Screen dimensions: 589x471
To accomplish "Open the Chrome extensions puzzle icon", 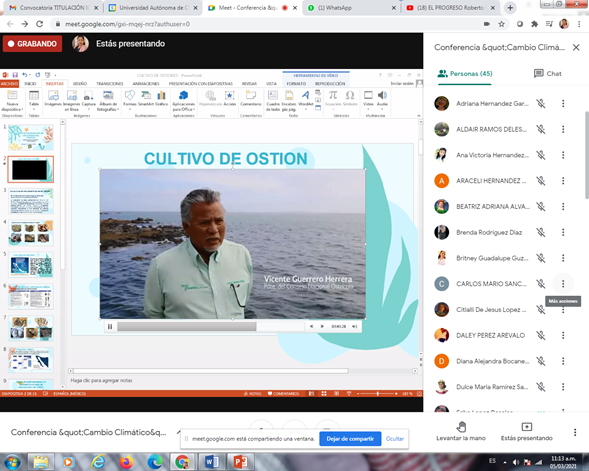I will tap(535, 24).
